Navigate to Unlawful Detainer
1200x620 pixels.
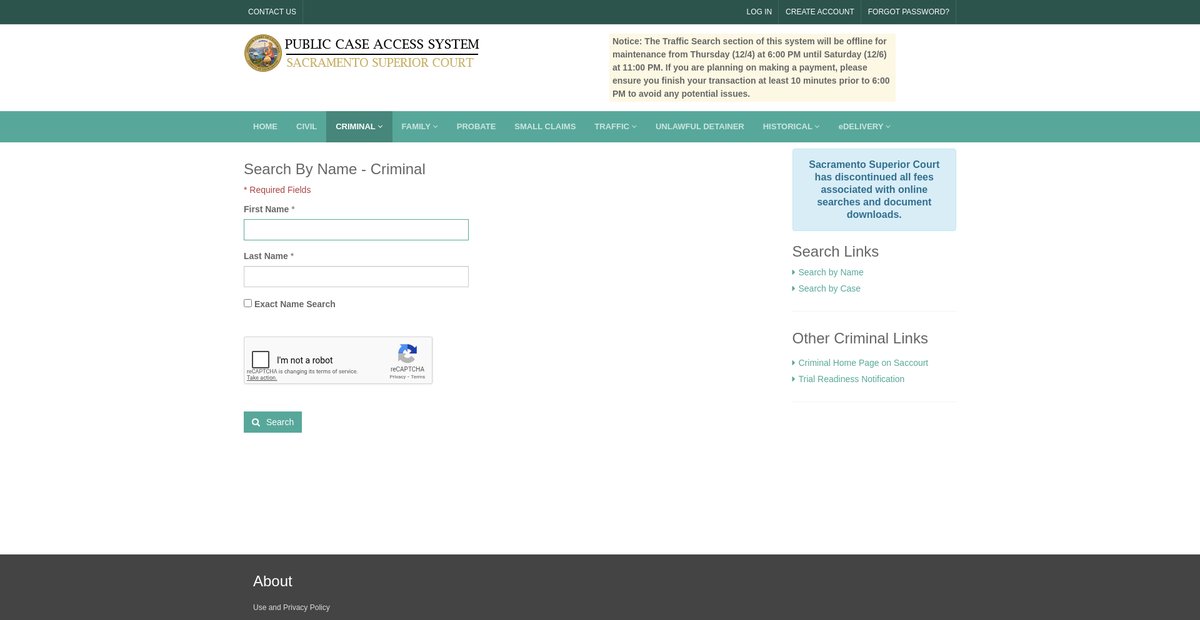[x=700, y=127]
